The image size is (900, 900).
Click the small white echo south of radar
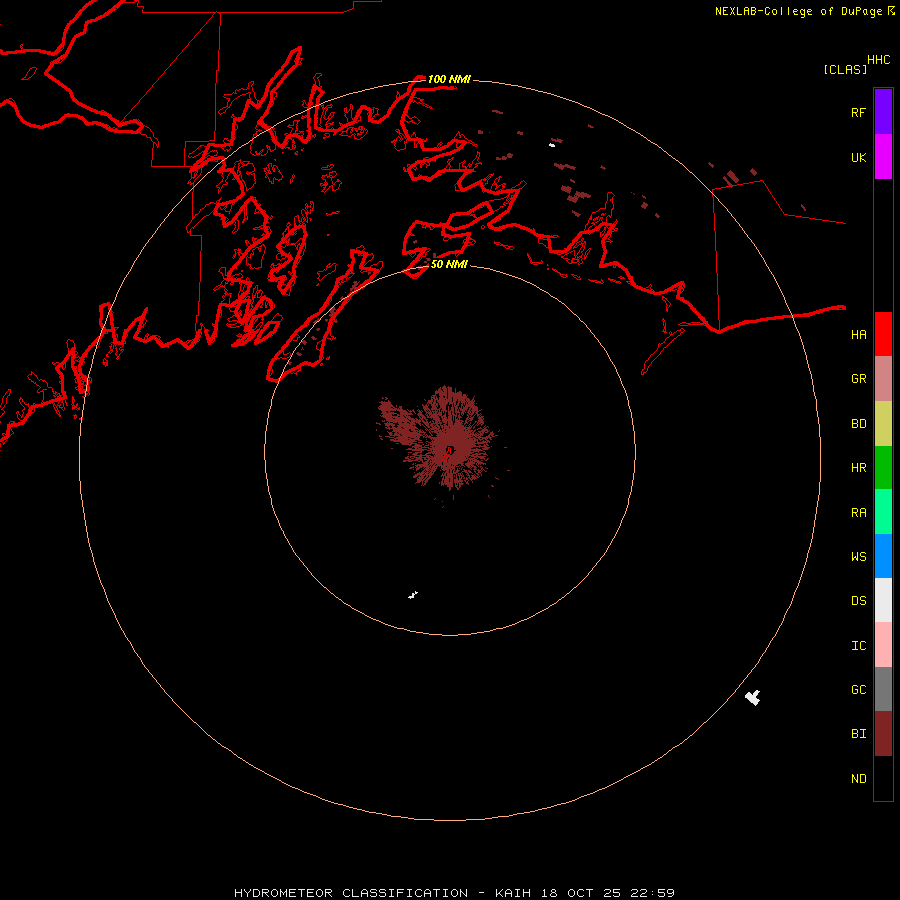(413, 595)
